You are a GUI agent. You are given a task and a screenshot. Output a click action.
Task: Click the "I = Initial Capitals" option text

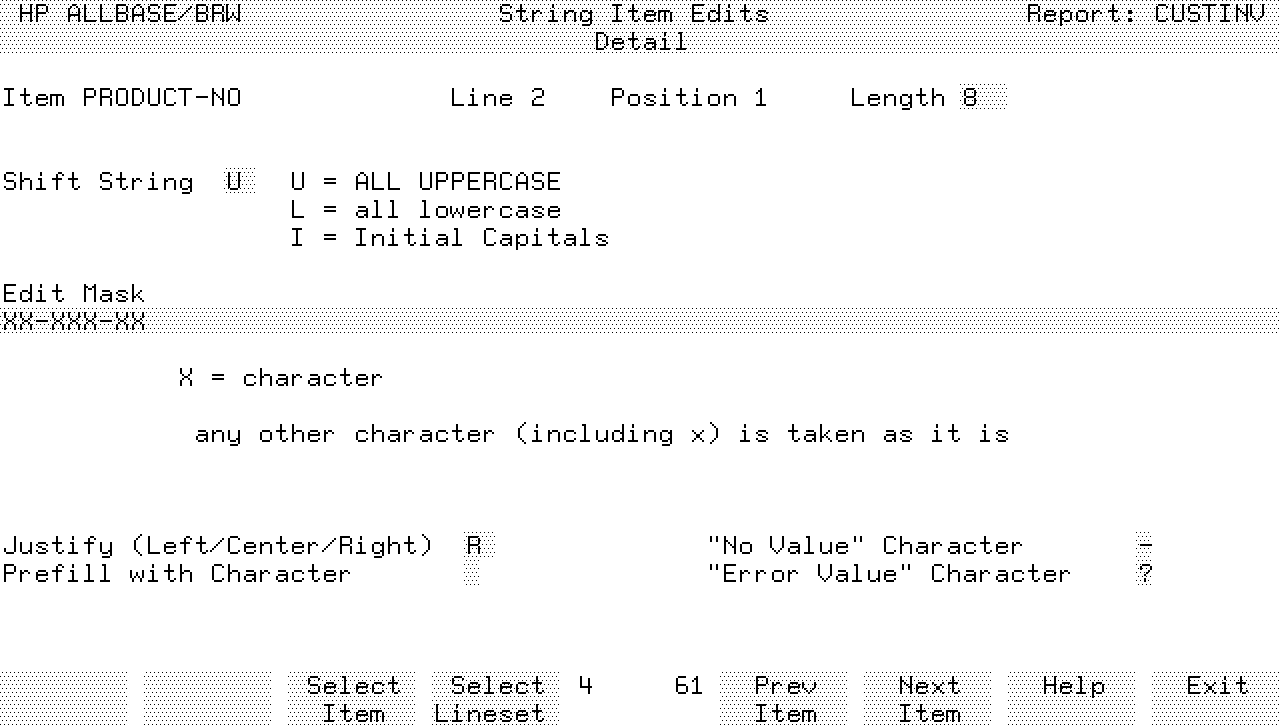pyautogui.click(x=449, y=238)
